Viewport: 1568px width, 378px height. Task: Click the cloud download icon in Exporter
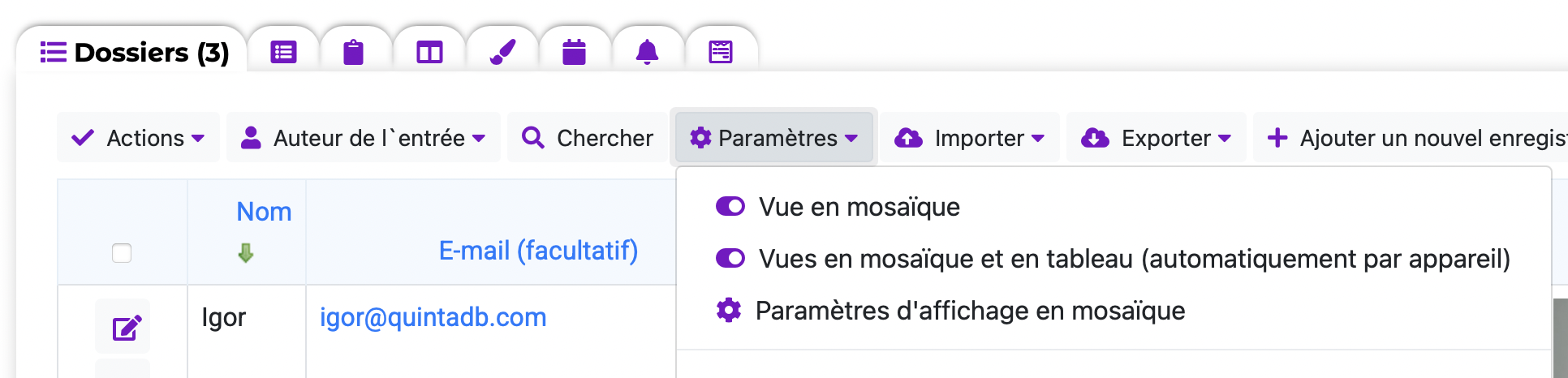[1095, 138]
